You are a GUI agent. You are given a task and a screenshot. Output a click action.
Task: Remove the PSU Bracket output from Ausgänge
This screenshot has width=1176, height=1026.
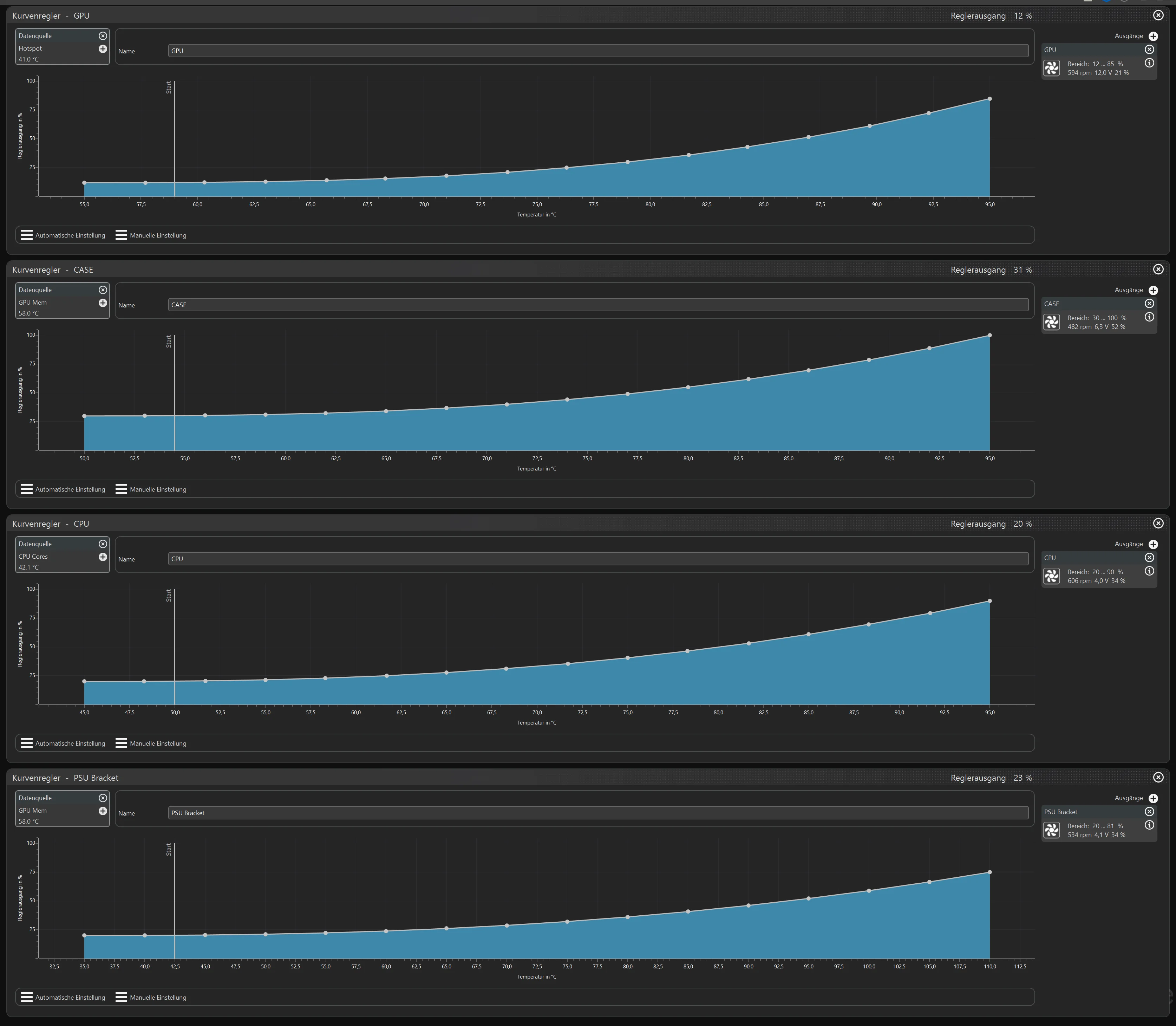(x=1149, y=812)
